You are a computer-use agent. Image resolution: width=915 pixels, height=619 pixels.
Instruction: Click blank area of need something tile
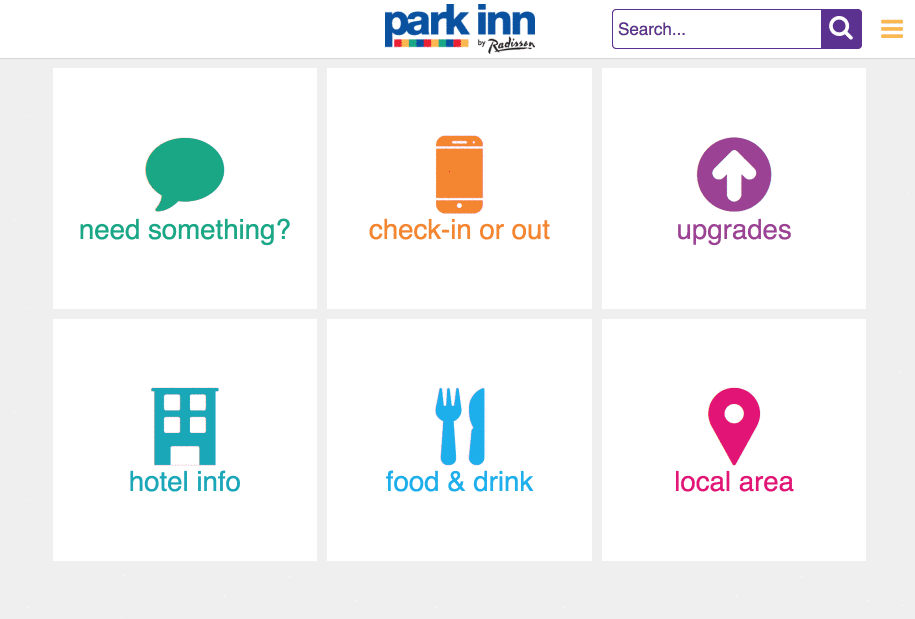point(184,277)
